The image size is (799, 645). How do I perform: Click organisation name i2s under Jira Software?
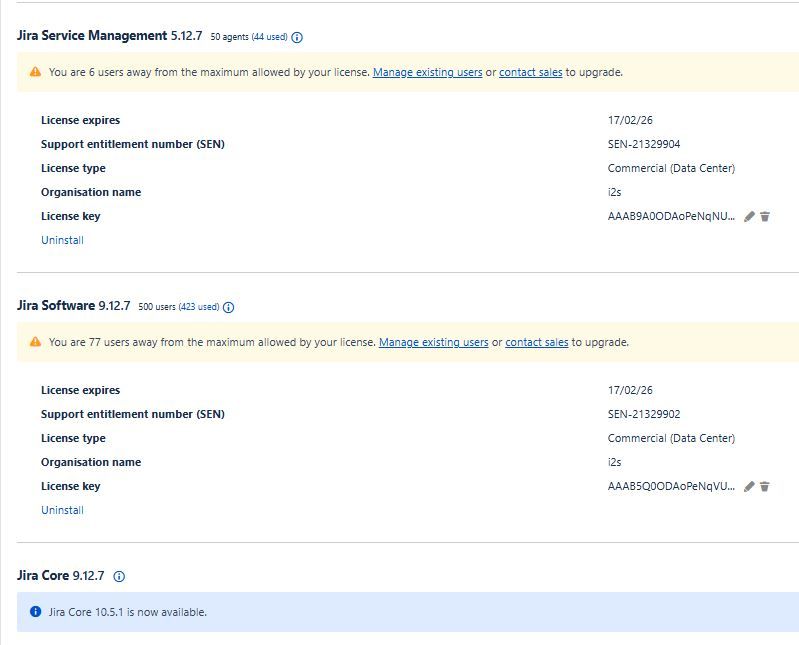614,462
